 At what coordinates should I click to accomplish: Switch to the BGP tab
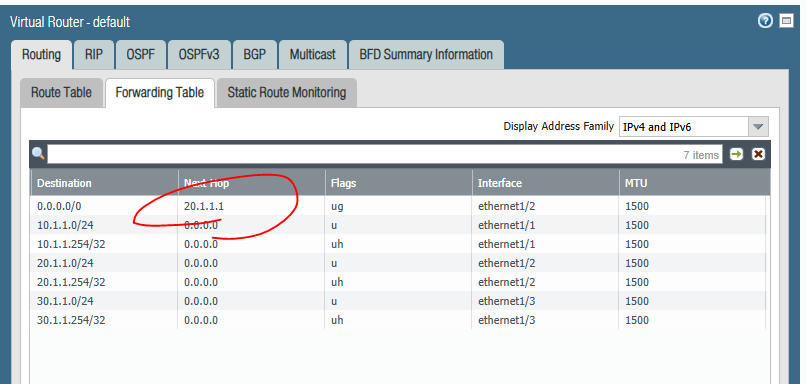[254, 55]
